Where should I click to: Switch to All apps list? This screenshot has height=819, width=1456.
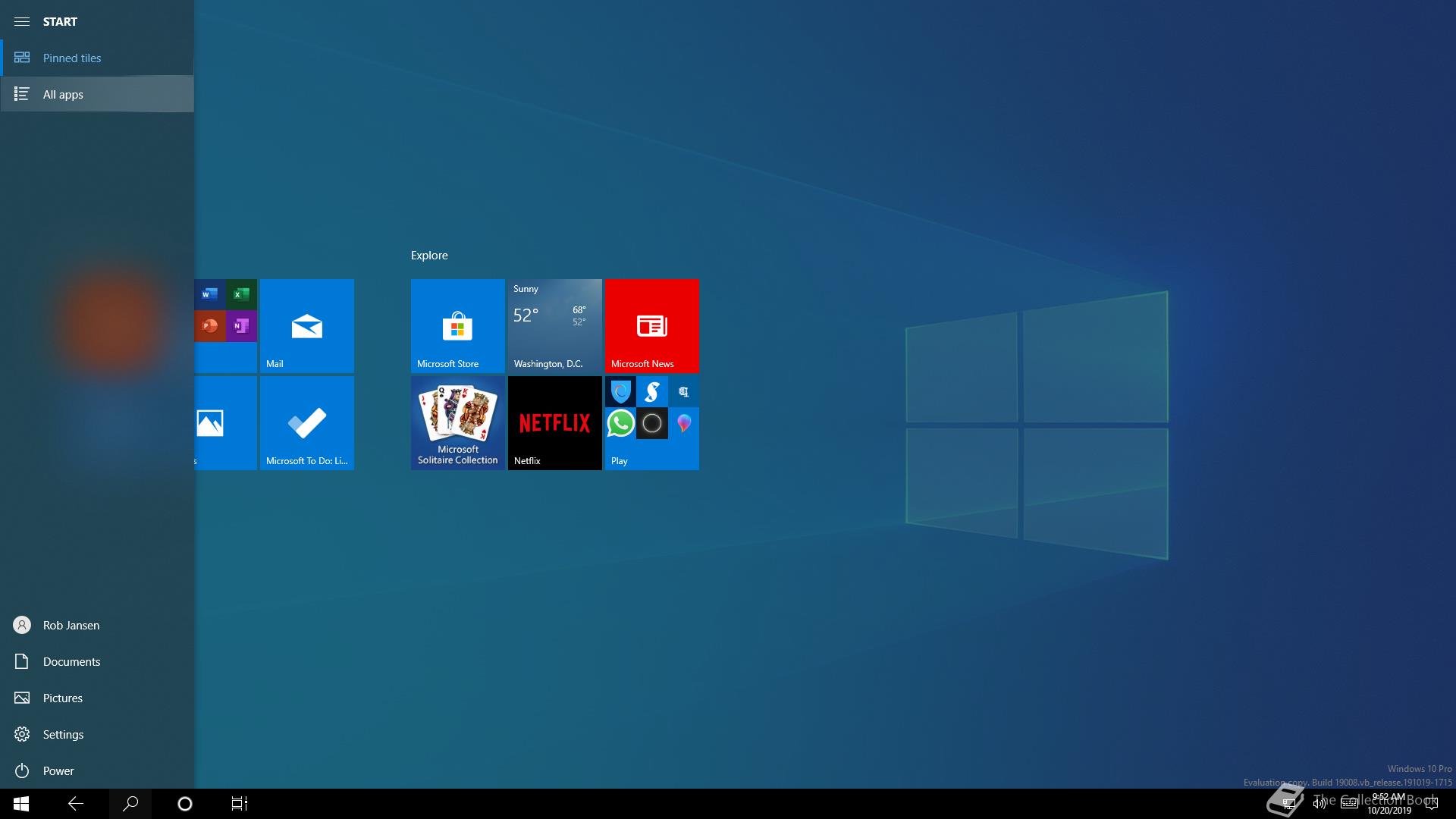[x=97, y=94]
